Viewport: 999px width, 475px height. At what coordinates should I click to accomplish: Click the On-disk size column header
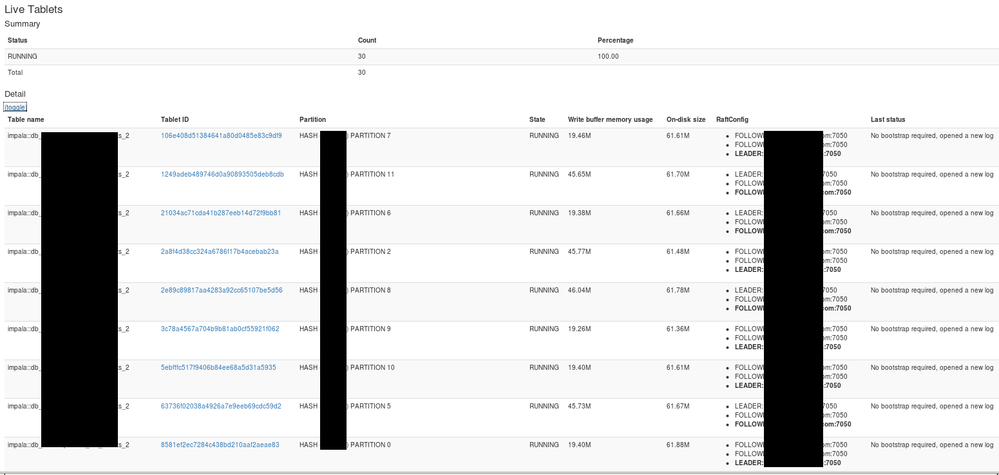pos(686,119)
